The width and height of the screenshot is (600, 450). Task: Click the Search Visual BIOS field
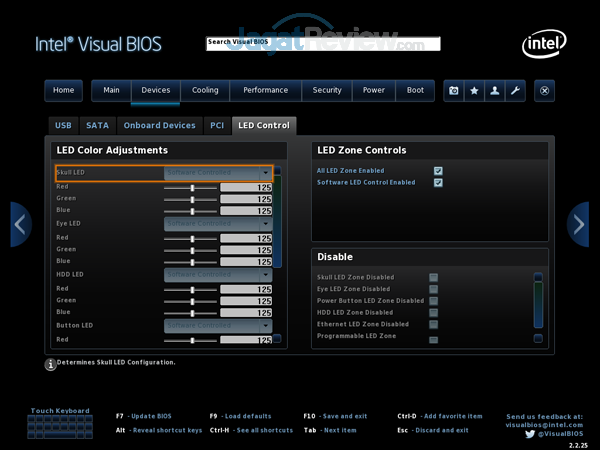point(322,43)
